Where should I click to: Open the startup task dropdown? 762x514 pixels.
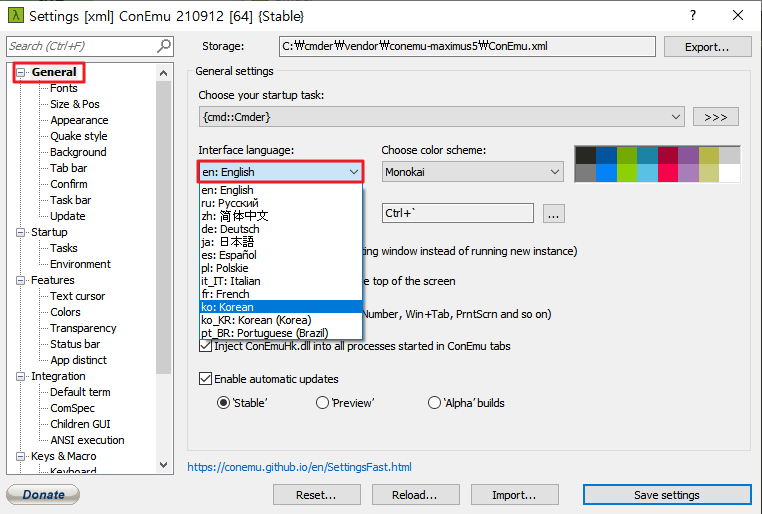441,117
